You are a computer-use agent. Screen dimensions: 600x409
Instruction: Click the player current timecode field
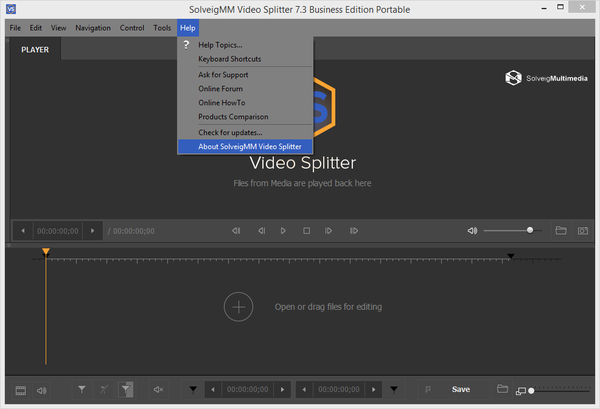(x=58, y=231)
